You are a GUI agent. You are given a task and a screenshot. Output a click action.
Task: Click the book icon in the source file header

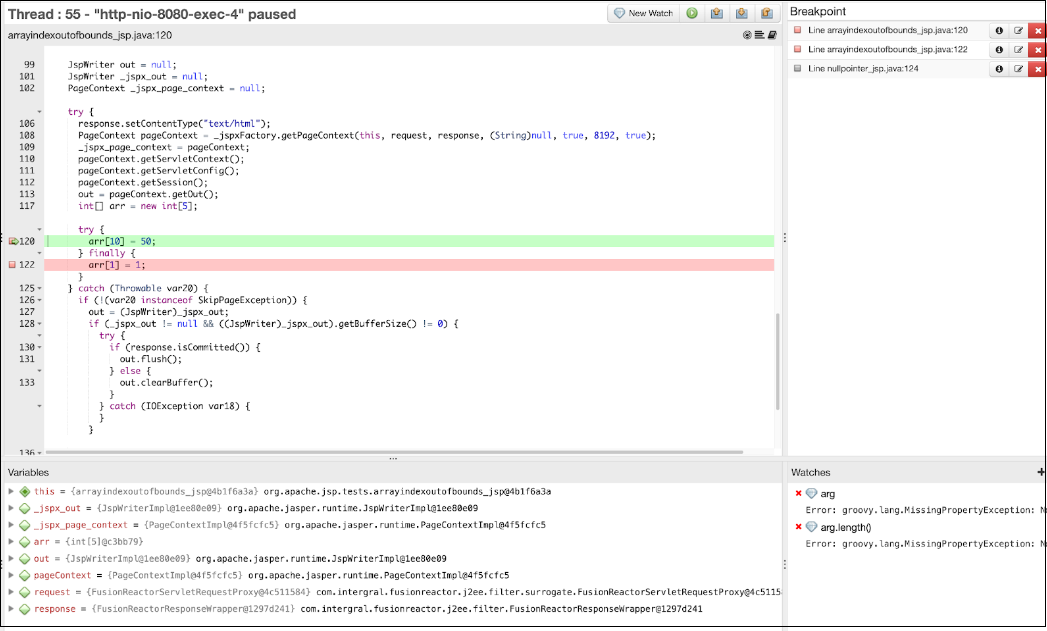coord(772,35)
